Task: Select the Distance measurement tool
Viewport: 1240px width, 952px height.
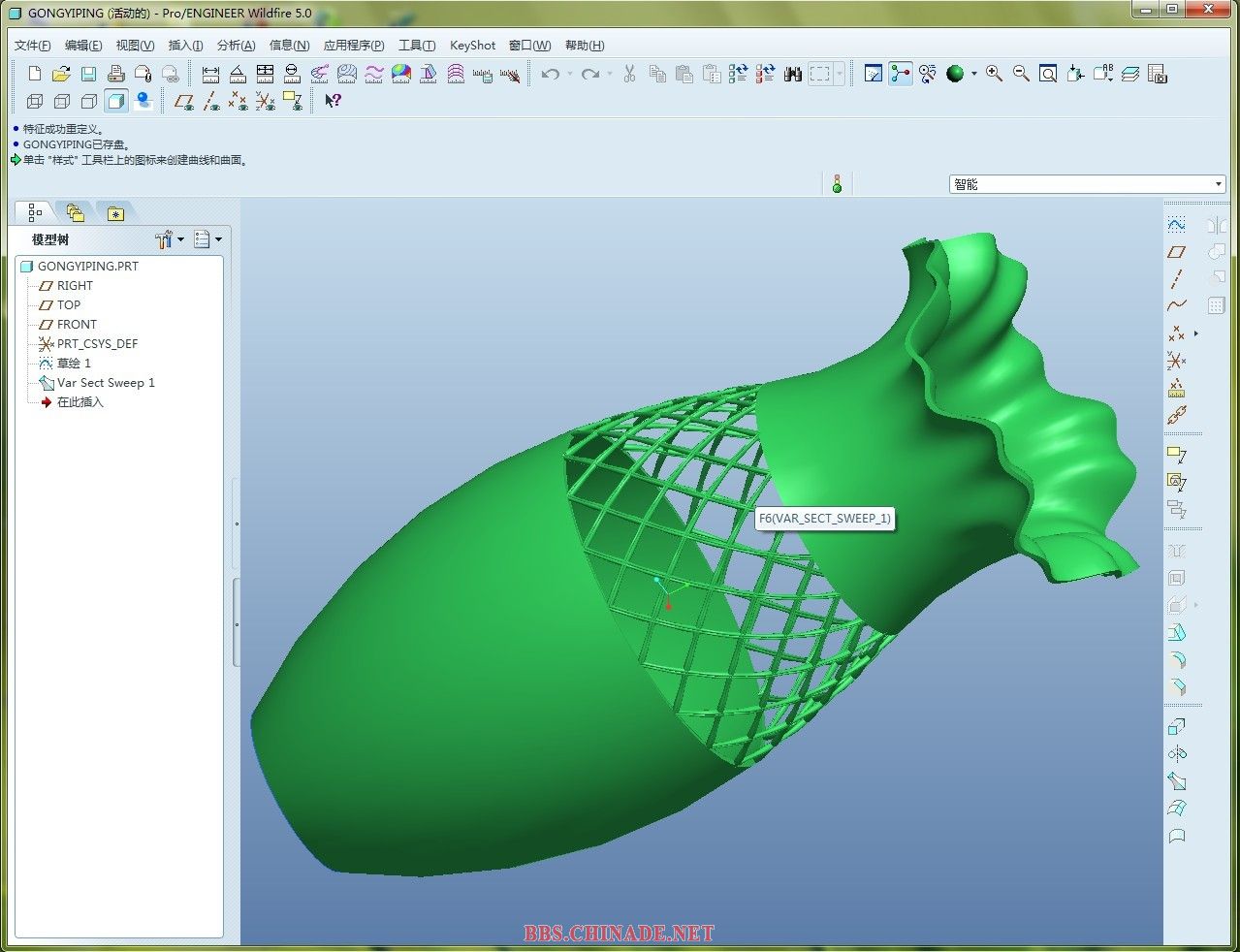Action: pos(210,74)
